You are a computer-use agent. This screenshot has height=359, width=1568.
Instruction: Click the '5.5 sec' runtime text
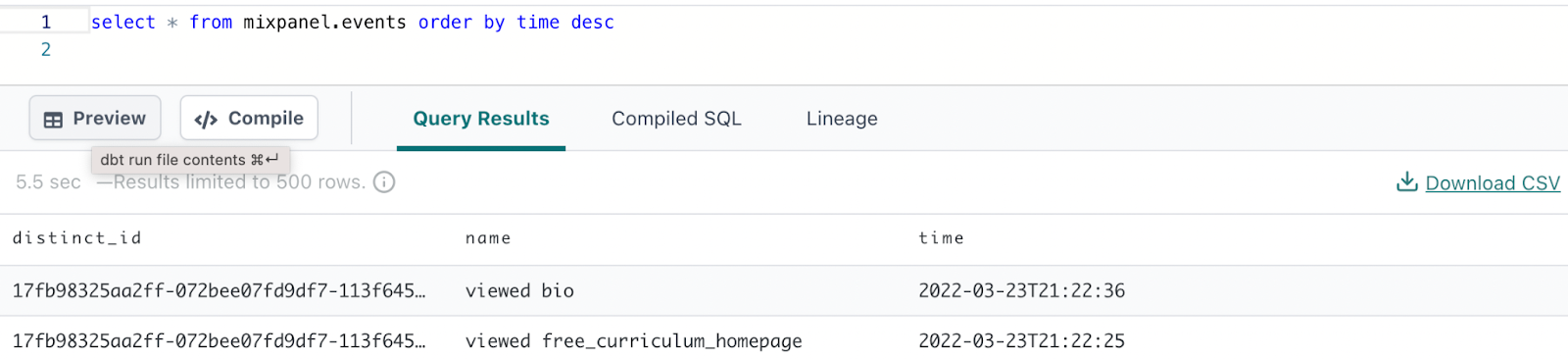pos(48,182)
